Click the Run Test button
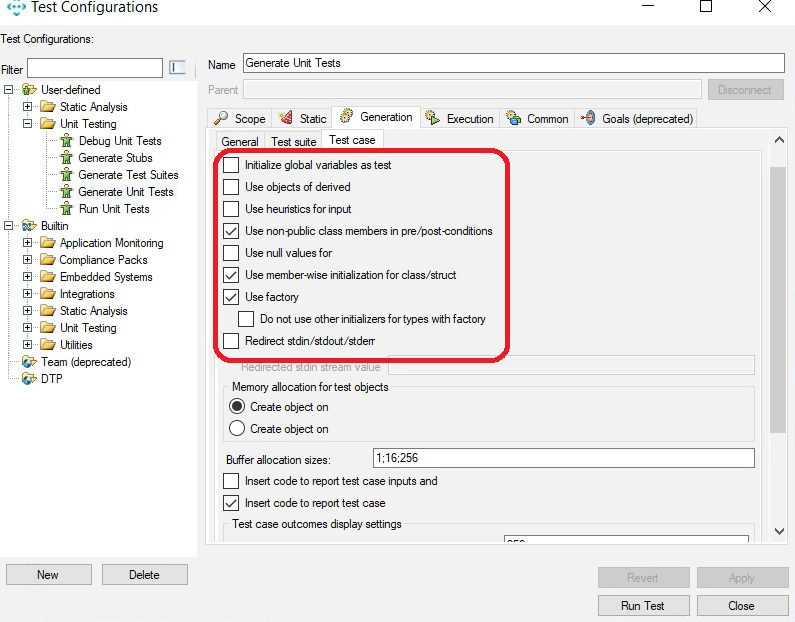The height and width of the screenshot is (622, 795). [643, 606]
